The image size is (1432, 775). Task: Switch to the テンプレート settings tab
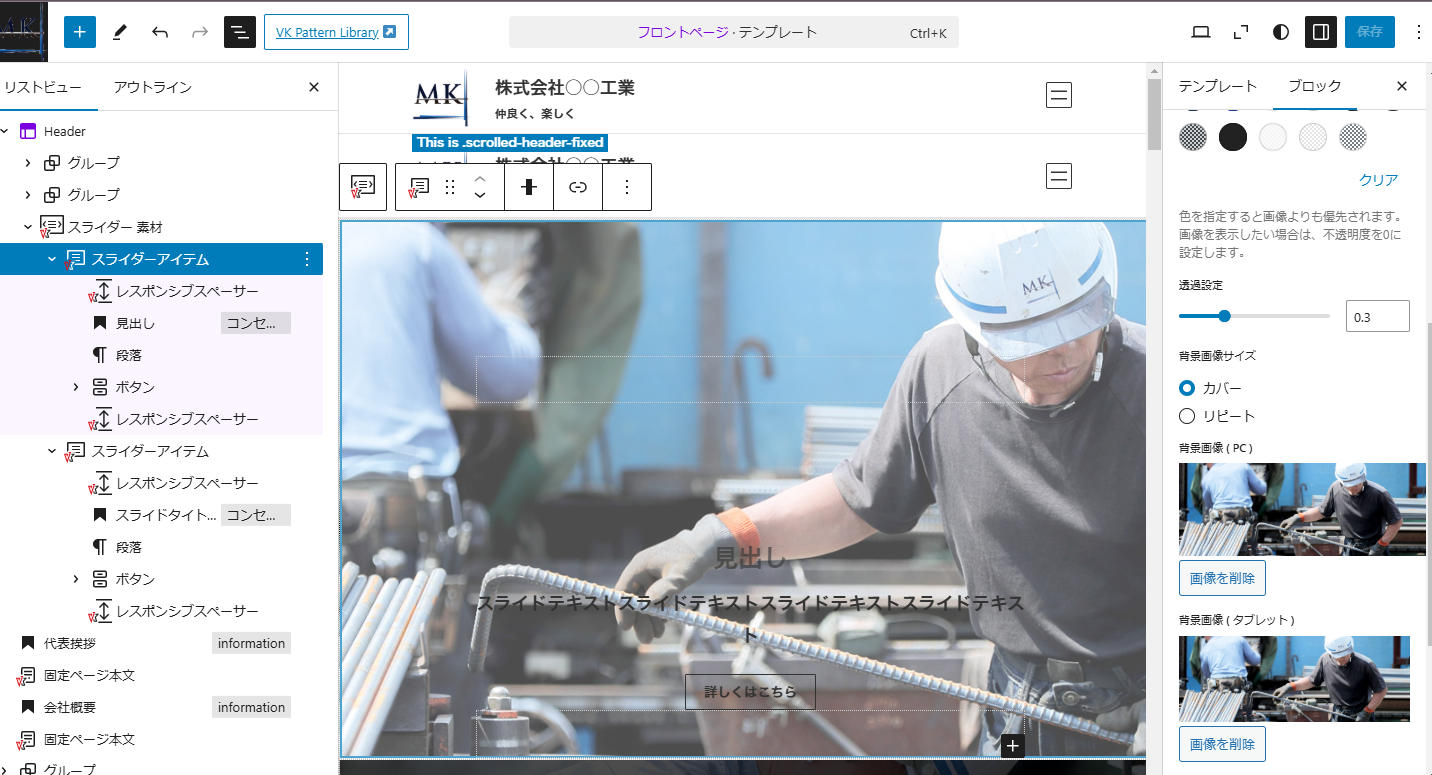1217,86
